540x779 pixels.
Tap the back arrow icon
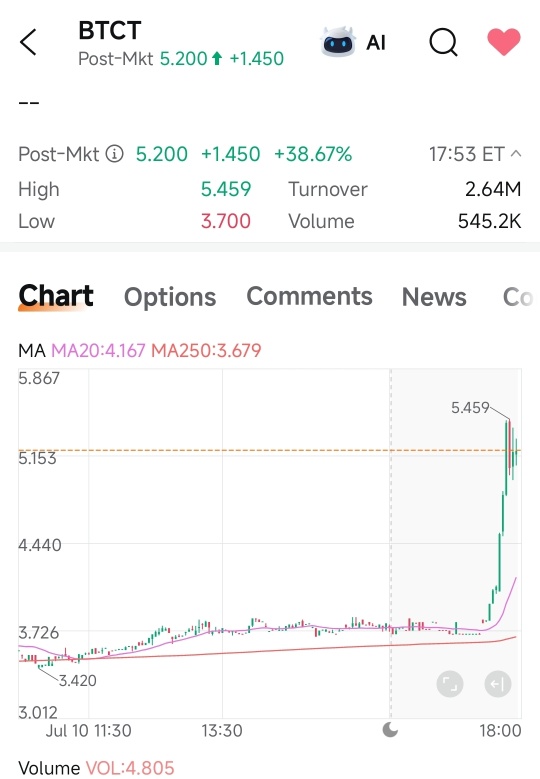click(x=28, y=42)
